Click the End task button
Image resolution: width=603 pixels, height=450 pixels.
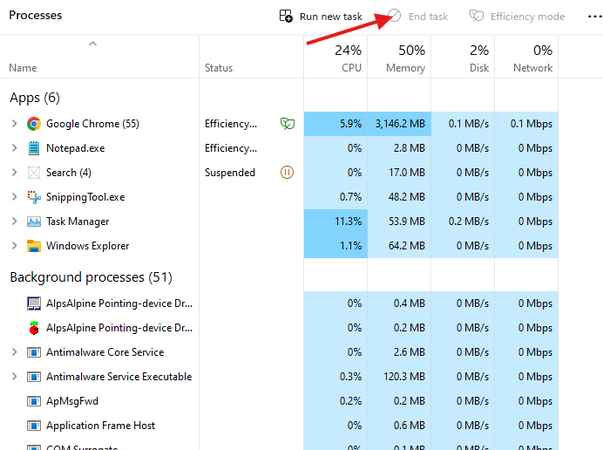pos(418,17)
